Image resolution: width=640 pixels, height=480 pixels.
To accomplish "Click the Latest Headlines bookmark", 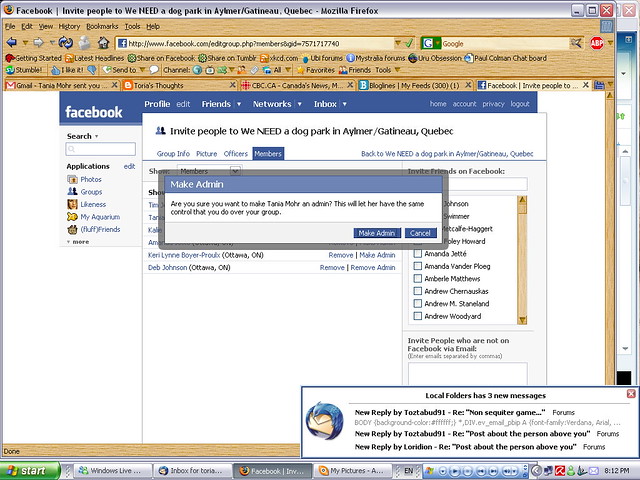I will pos(95,58).
